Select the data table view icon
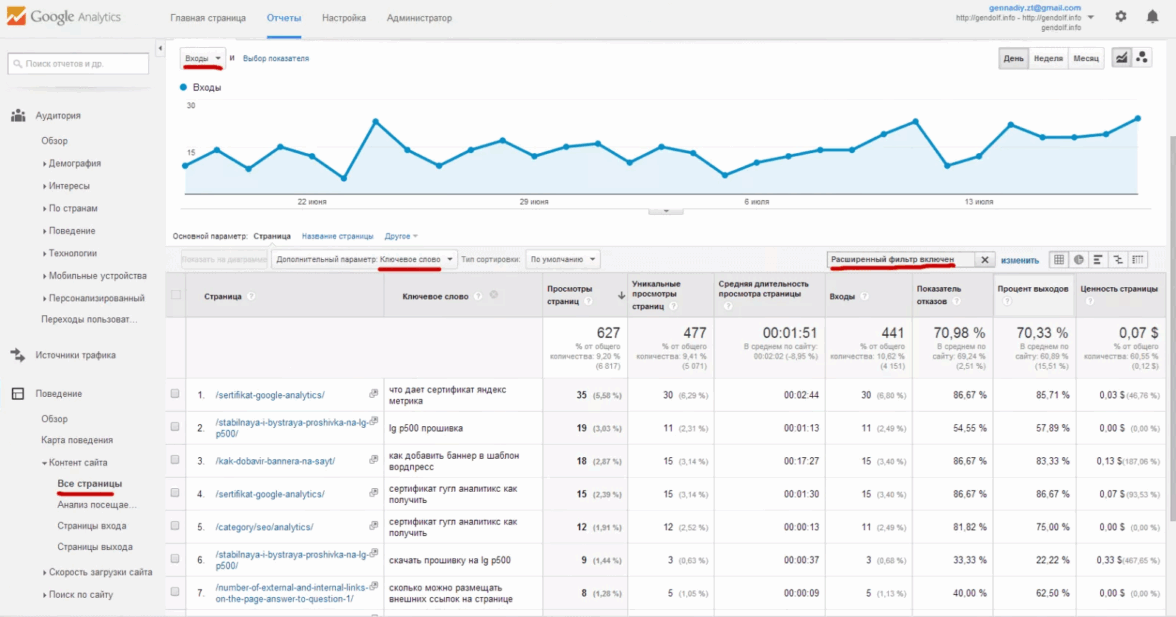The height and width of the screenshot is (617, 1176). click(1059, 260)
